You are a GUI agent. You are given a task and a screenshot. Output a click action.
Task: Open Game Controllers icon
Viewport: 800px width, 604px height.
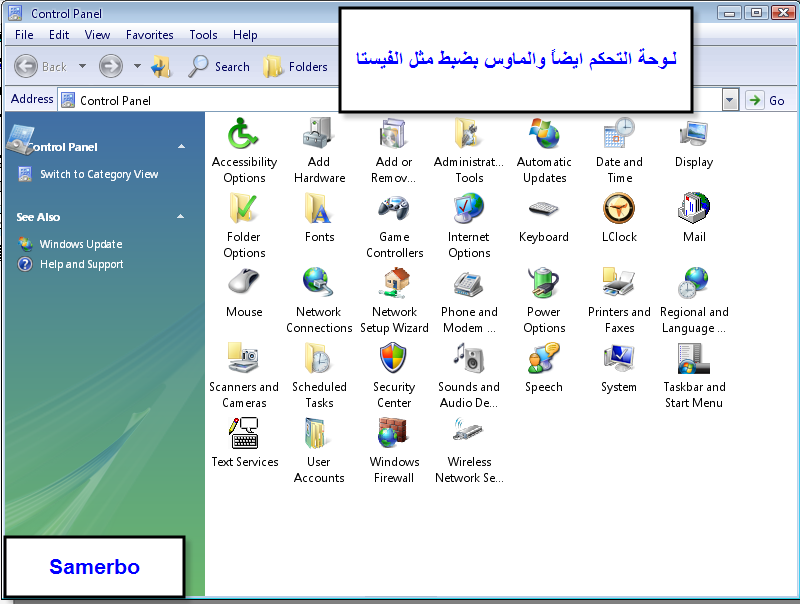[x=393, y=209]
